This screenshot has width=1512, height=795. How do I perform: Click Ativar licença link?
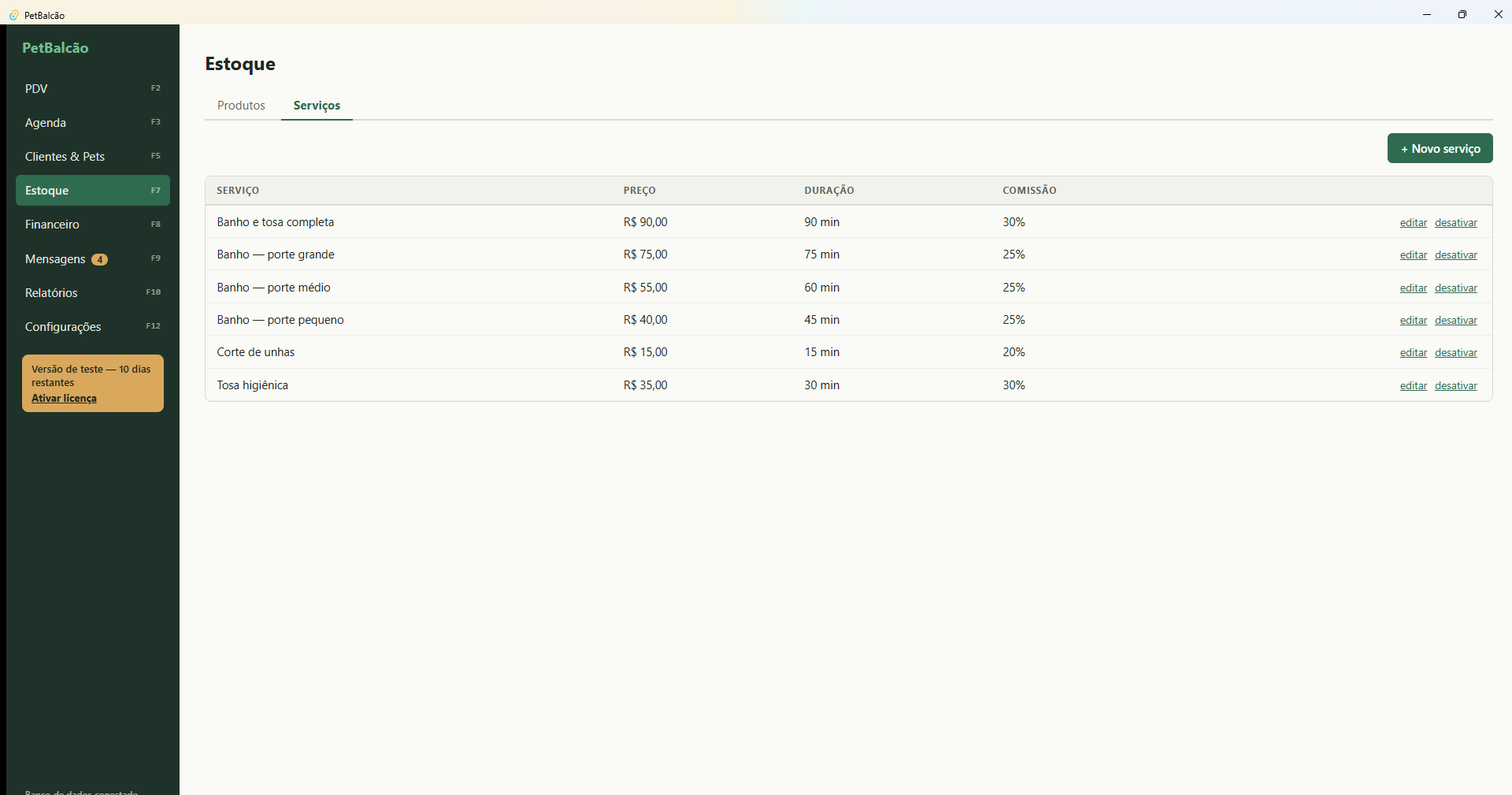tap(64, 398)
